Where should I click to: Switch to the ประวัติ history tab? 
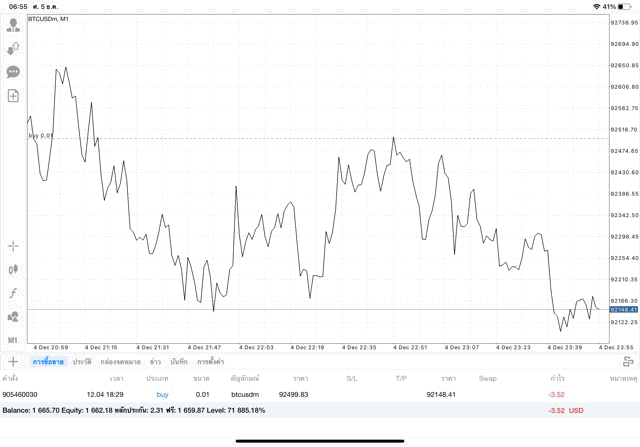tap(82, 362)
